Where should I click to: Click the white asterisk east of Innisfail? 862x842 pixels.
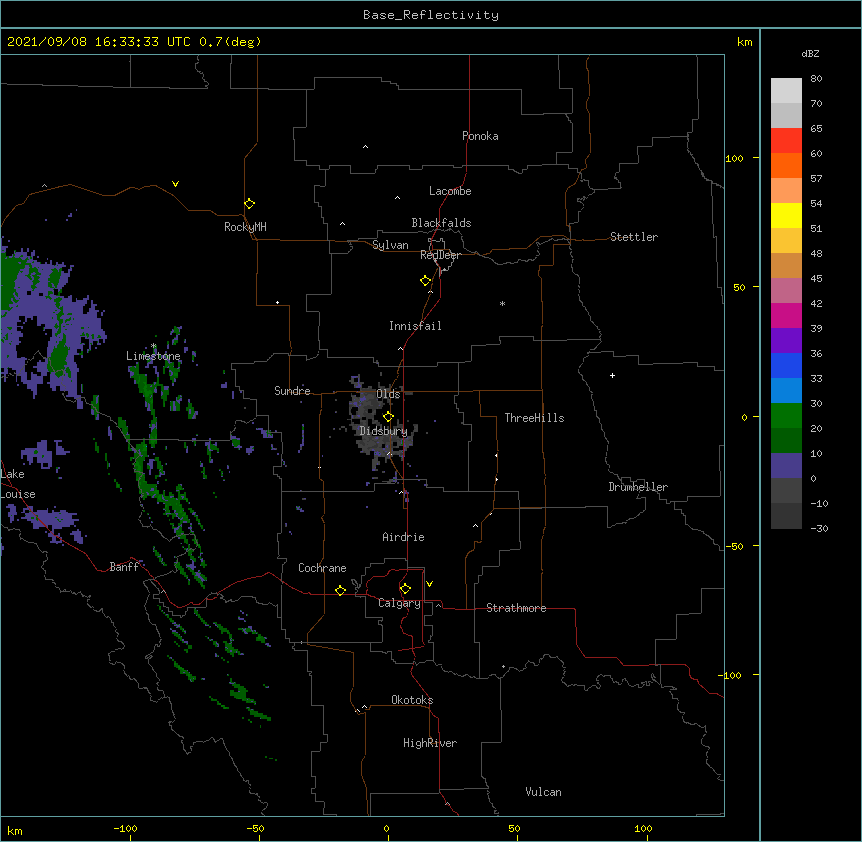click(x=502, y=303)
